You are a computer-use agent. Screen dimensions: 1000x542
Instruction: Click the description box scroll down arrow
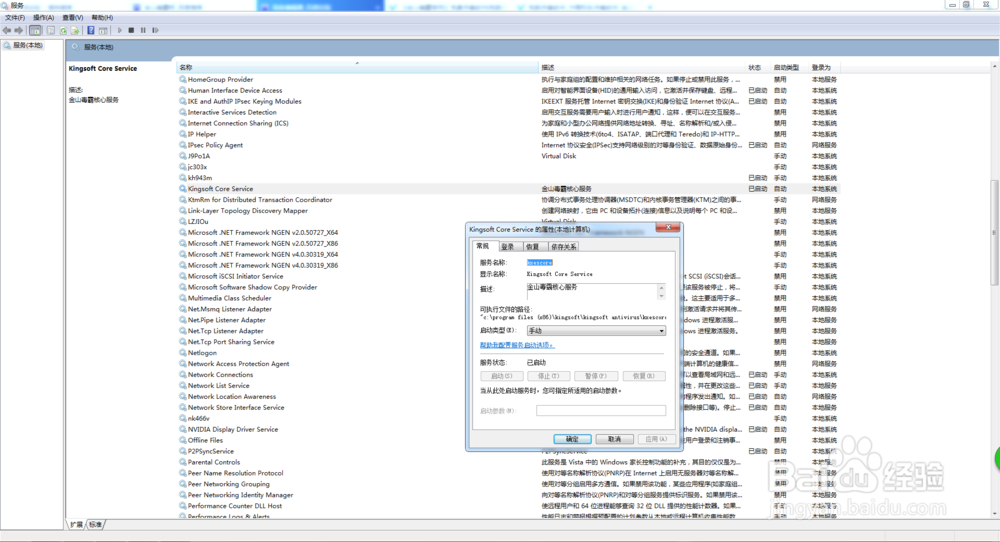(x=661, y=296)
